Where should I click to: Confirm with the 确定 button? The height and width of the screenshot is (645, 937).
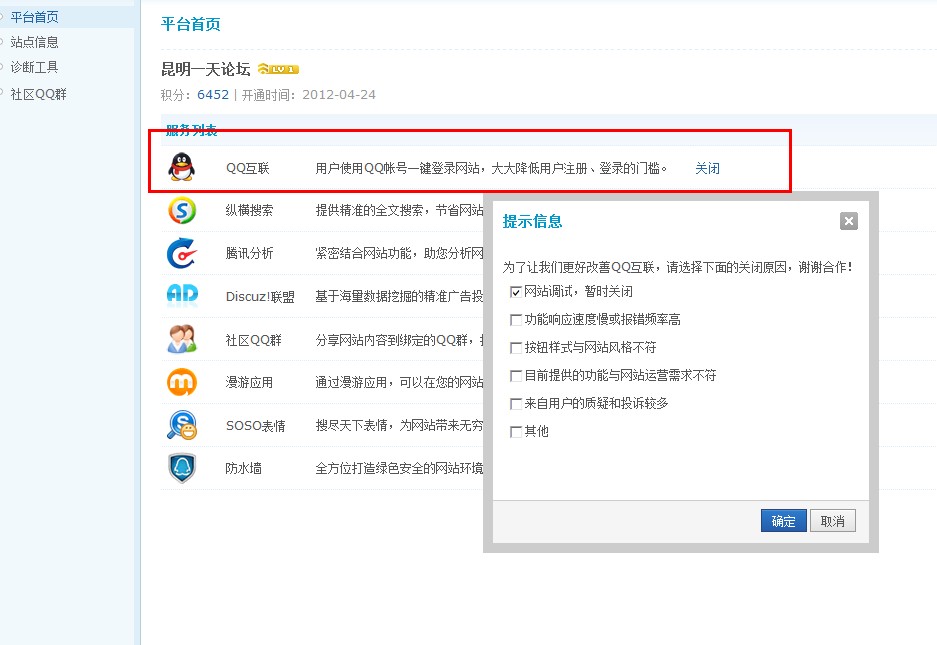click(783, 521)
